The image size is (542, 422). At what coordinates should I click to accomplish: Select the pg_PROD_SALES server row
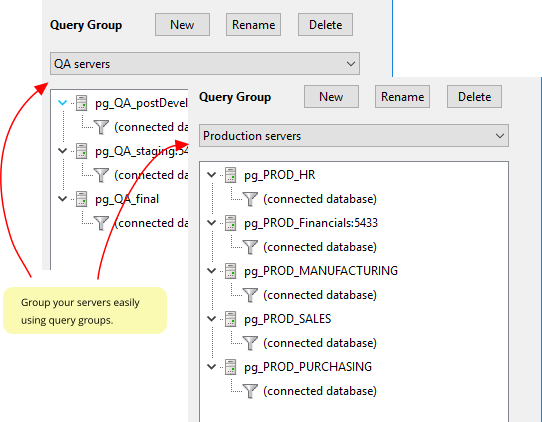pos(288,319)
